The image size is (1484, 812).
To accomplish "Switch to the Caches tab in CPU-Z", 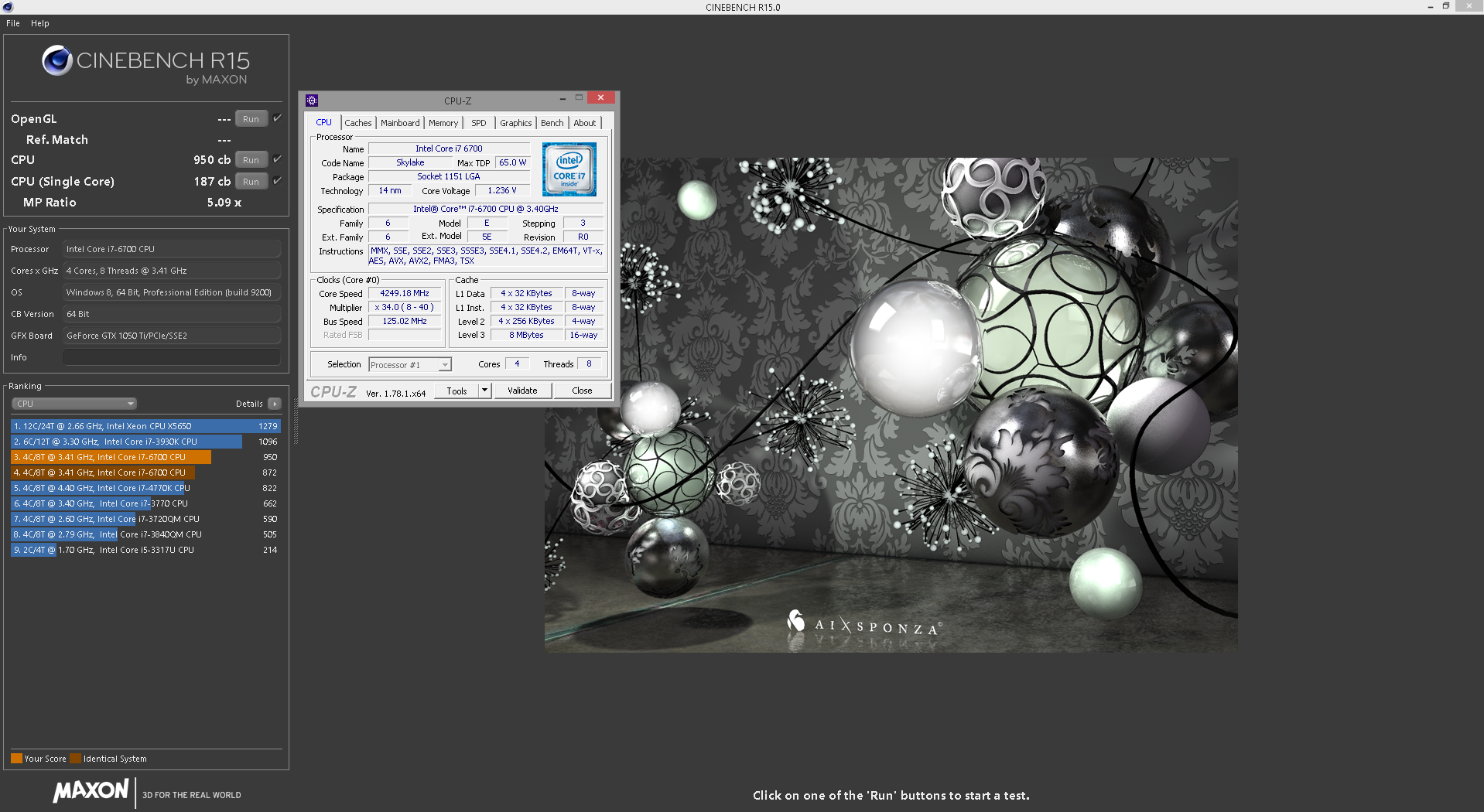I will click(358, 123).
